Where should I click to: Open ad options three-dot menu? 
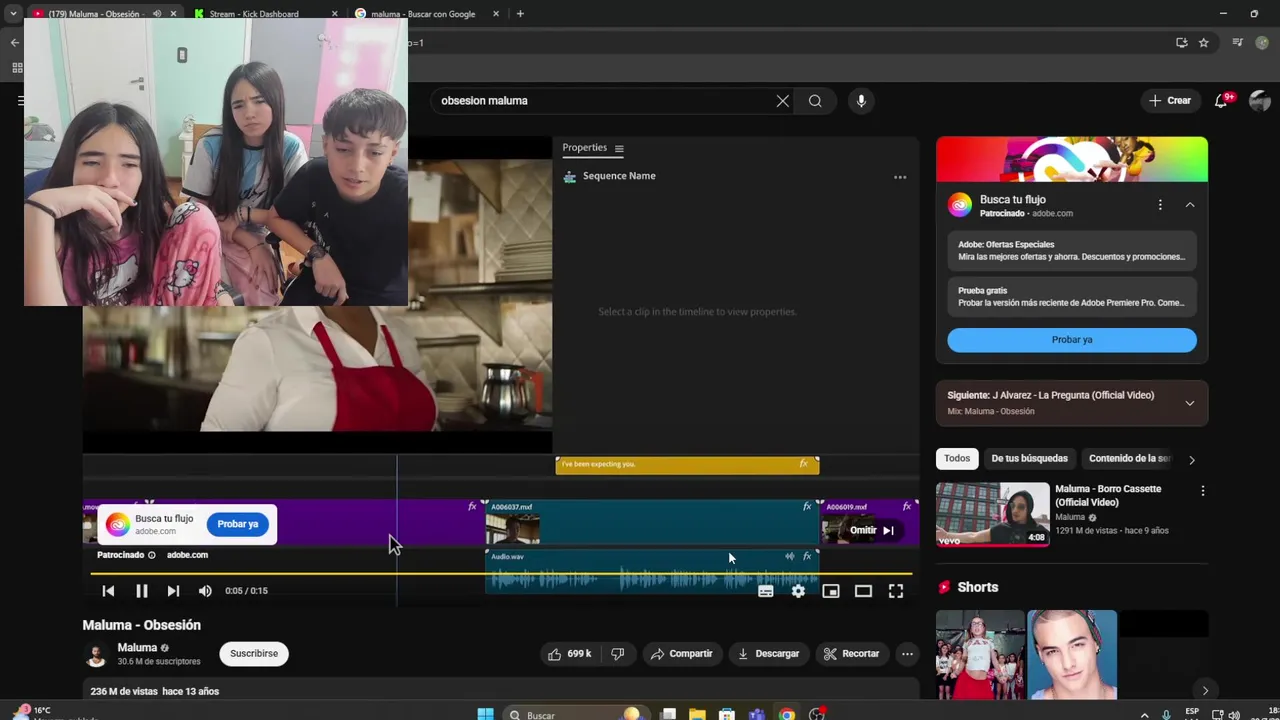[x=1160, y=205]
